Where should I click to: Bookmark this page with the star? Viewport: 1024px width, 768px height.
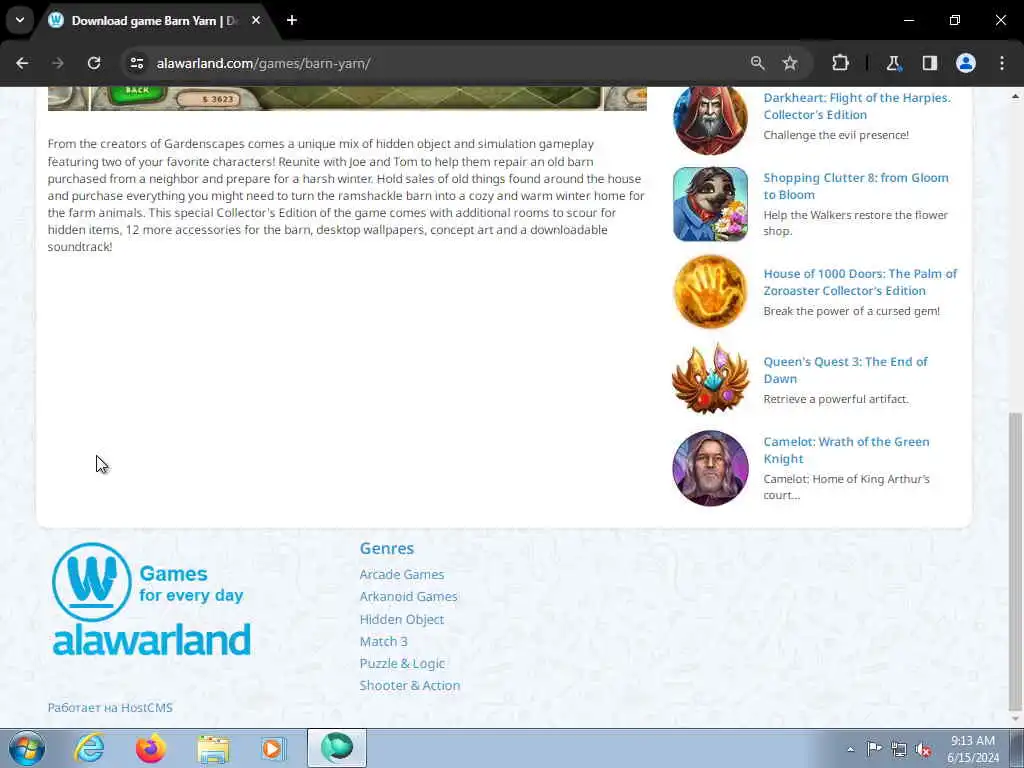[790, 63]
